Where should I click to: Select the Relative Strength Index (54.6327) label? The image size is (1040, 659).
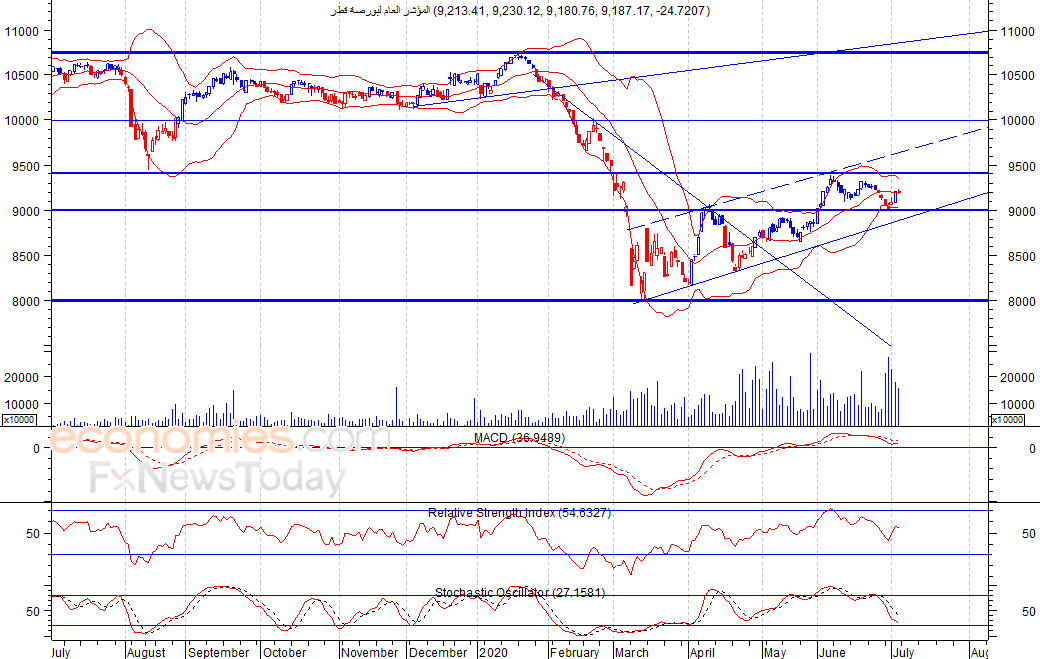[519, 512]
